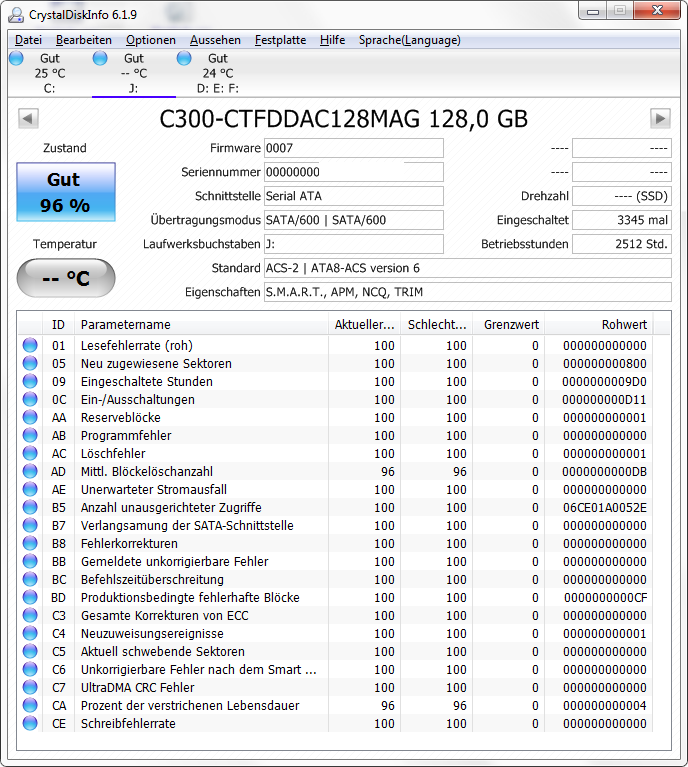Click status orb for Eingeschaltete Stunden
Image resolution: width=688 pixels, height=767 pixels.
pos(30,381)
